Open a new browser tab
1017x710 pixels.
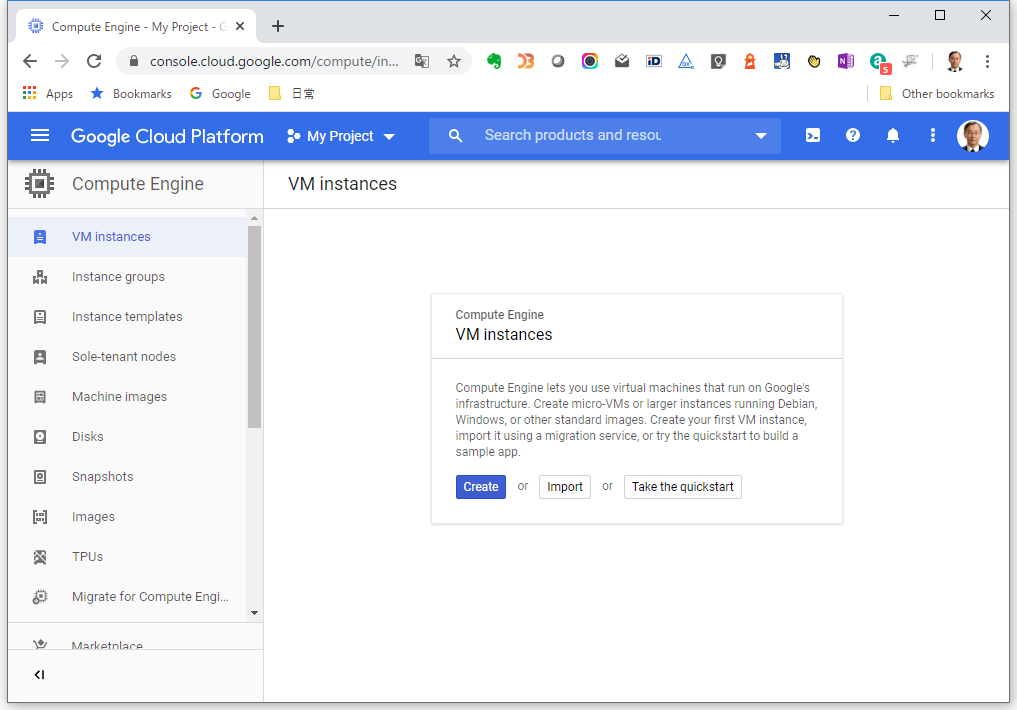tap(278, 27)
